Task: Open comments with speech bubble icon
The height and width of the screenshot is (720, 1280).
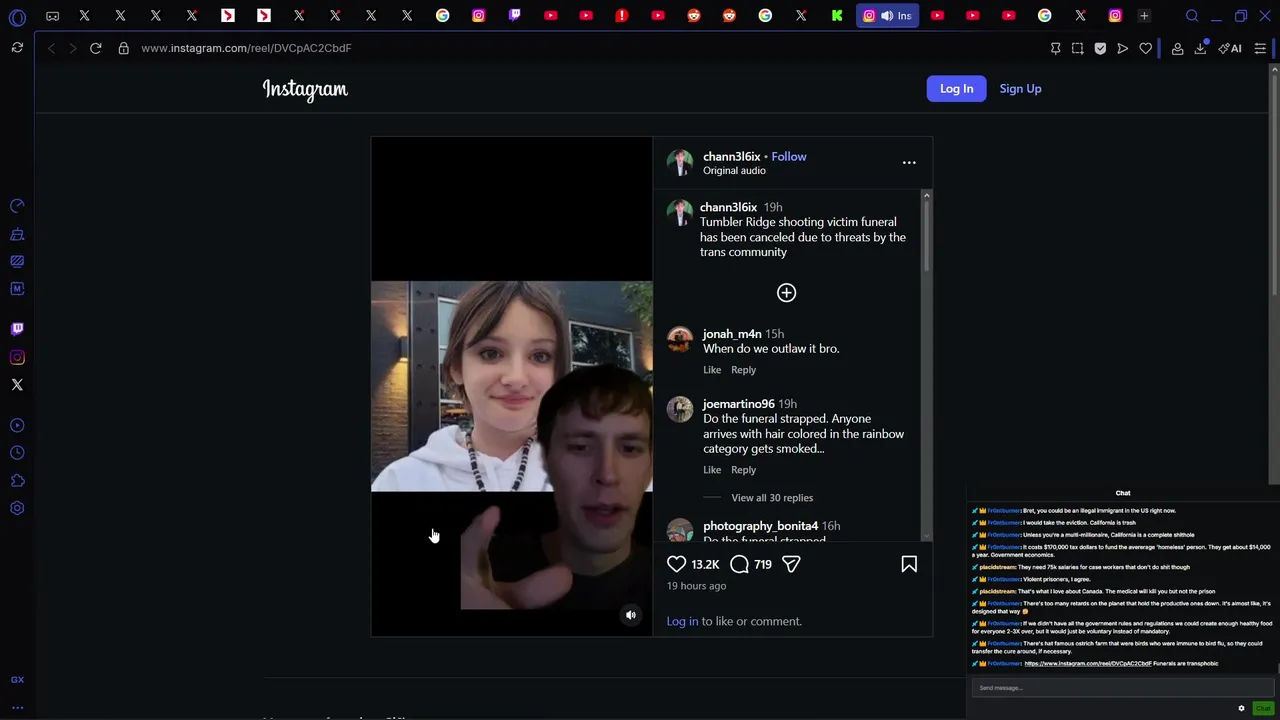Action: [x=739, y=564]
